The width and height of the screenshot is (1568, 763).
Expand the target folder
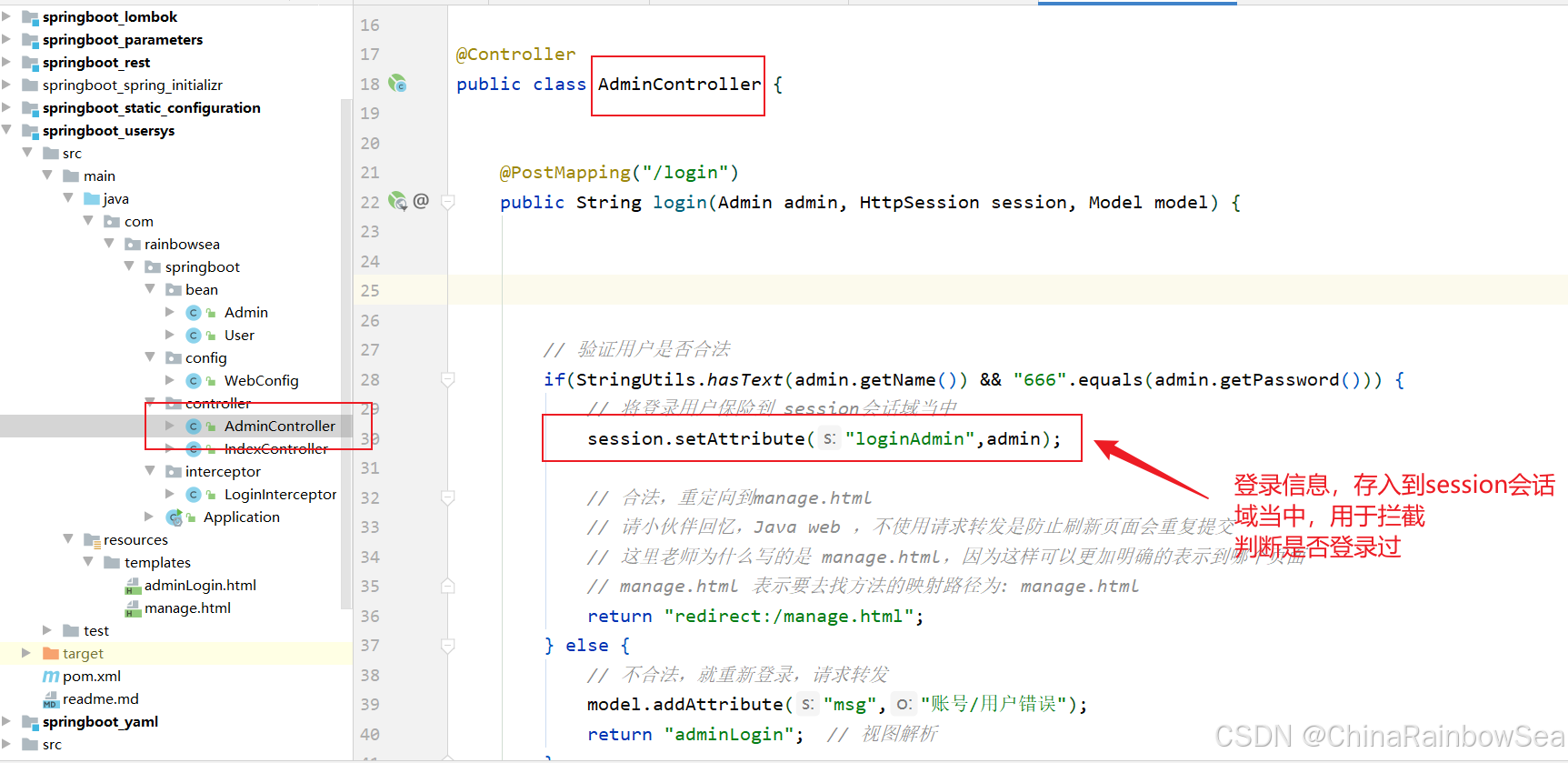click(26, 653)
